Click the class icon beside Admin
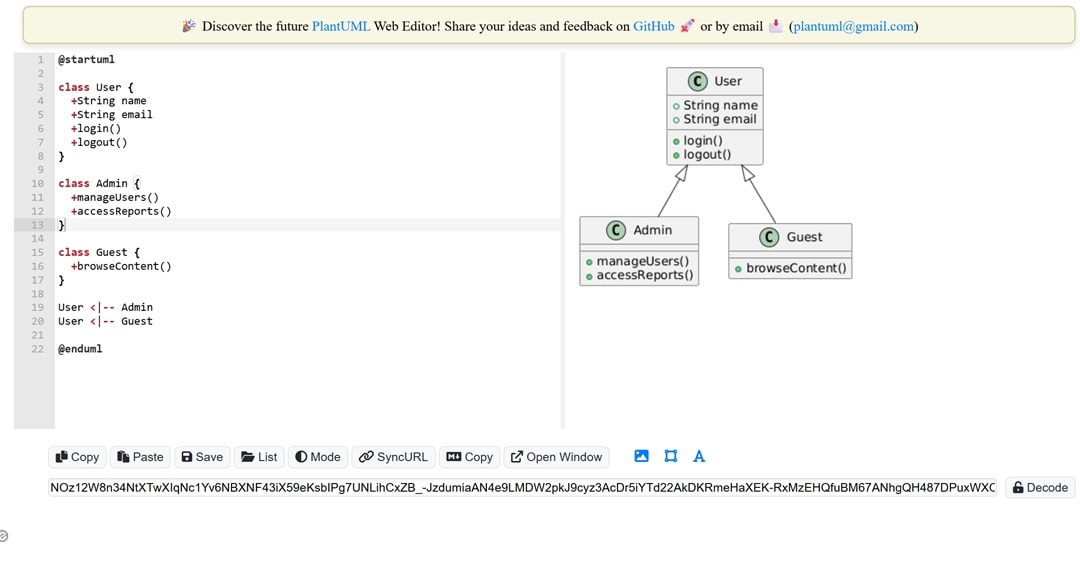Screen dimensions: 1080x572 click(616, 230)
